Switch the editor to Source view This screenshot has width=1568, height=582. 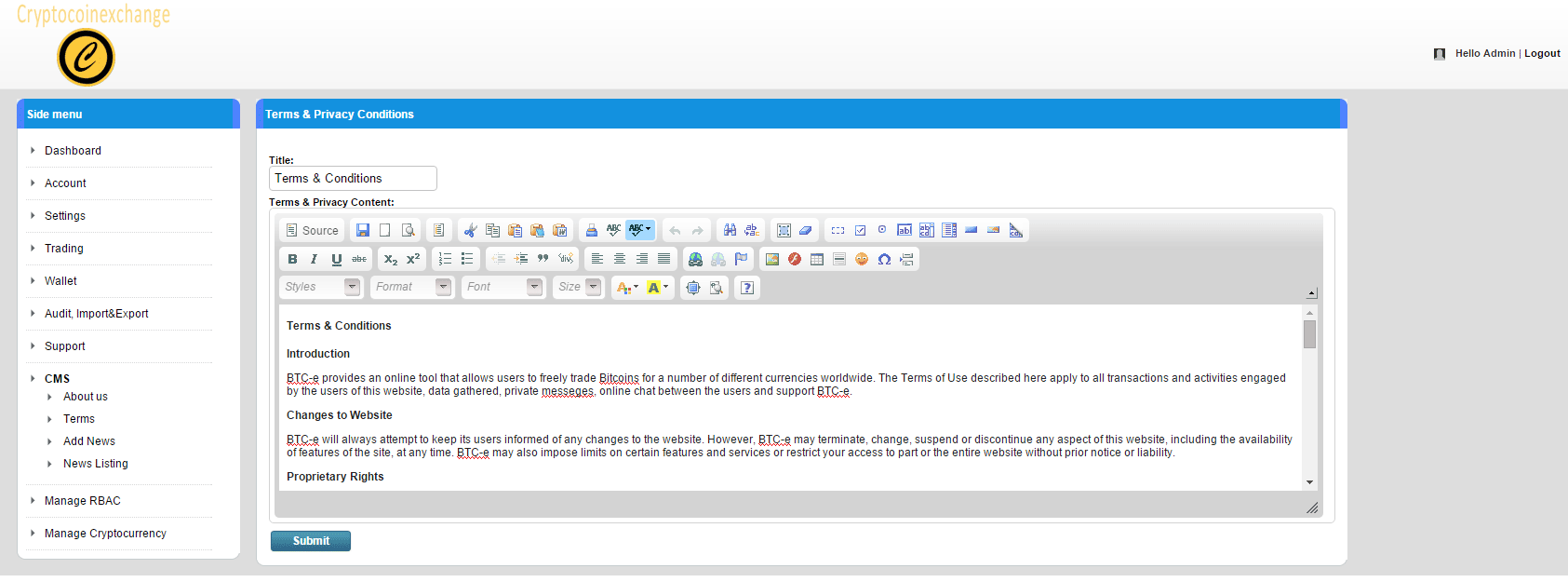[312, 230]
